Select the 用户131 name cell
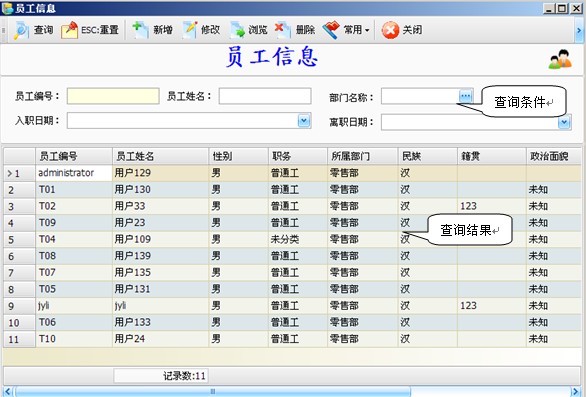The width and height of the screenshot is (586, 397). click(x=160, y=289)
